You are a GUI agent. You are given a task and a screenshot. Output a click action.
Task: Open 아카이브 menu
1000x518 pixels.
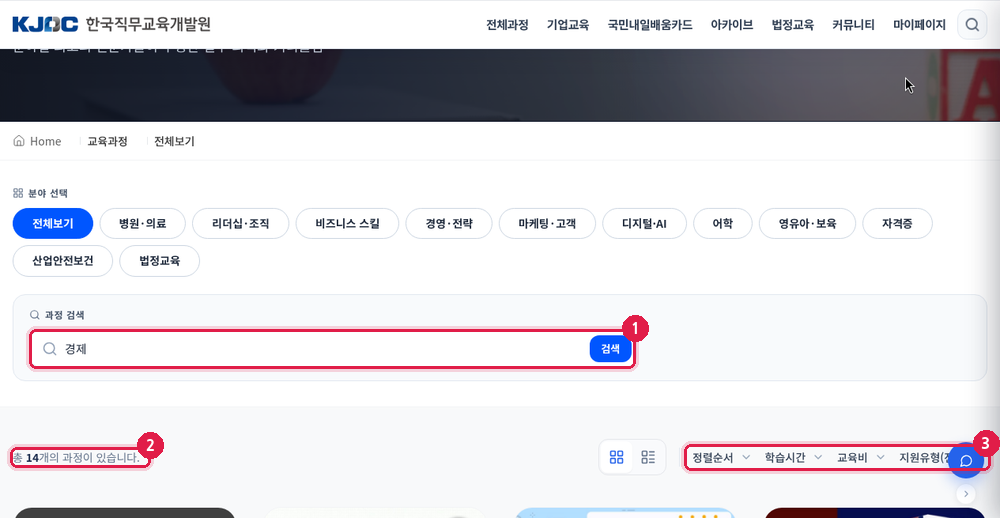tap(732, 25)
